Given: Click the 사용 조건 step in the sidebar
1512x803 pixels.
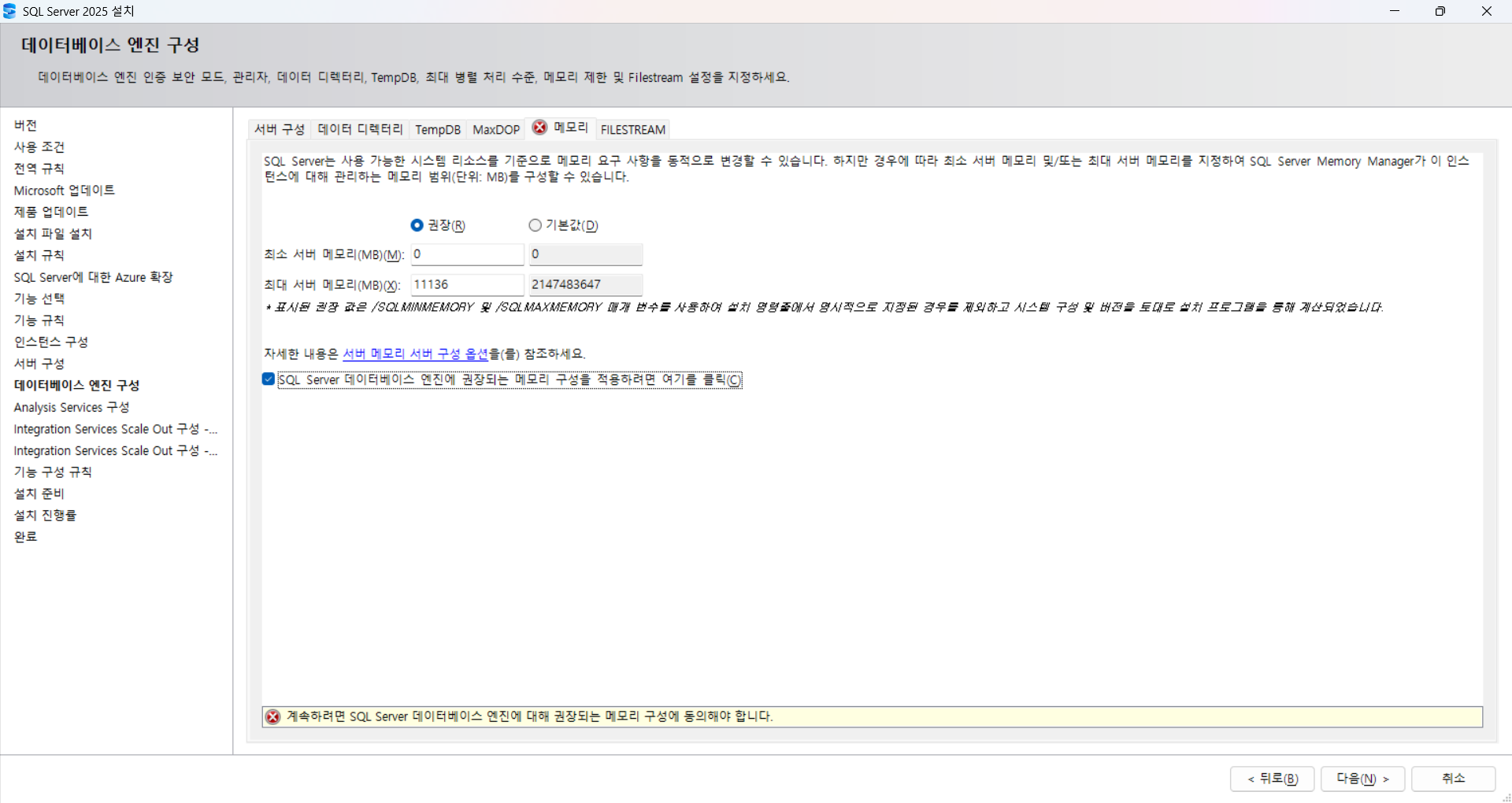Looking at the screenshot, I should pyautogui.click(x=39, y=147).
